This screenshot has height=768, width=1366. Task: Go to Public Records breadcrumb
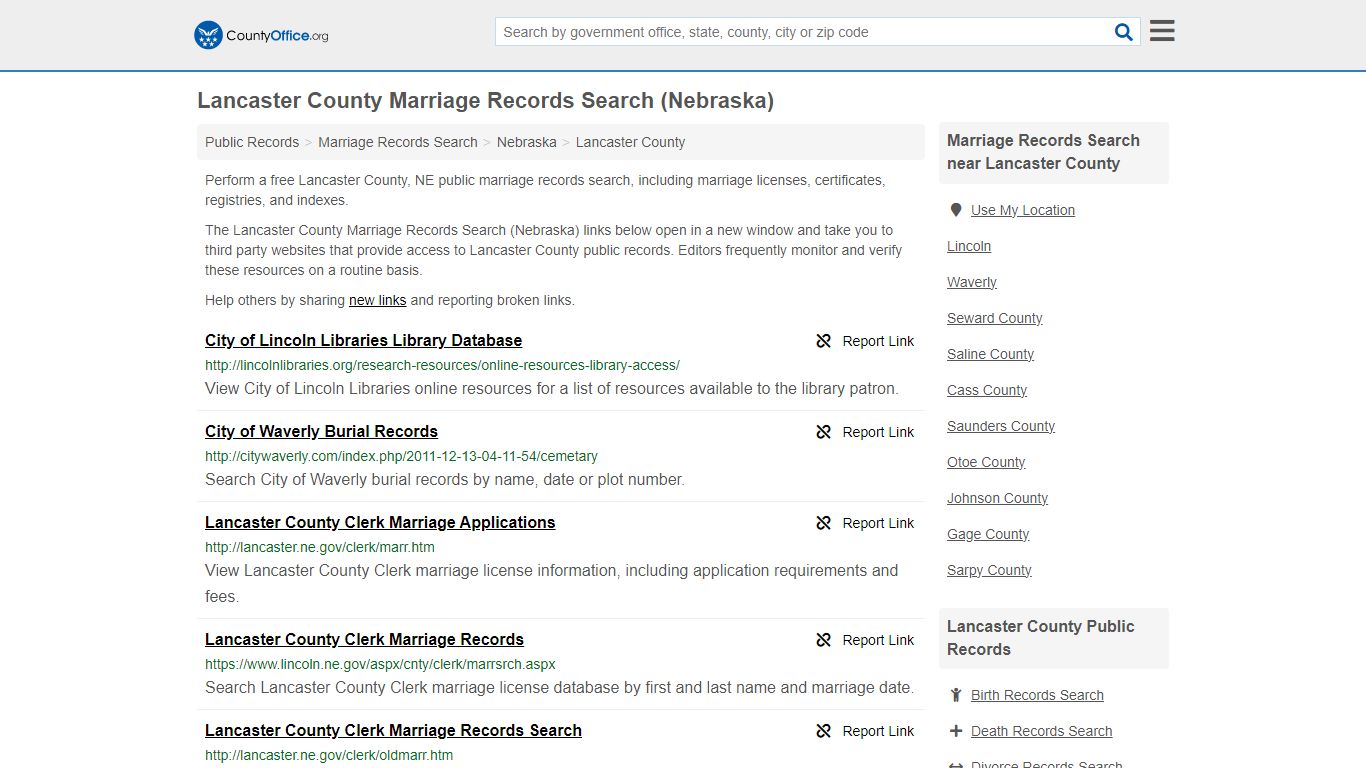click(252, 142)
